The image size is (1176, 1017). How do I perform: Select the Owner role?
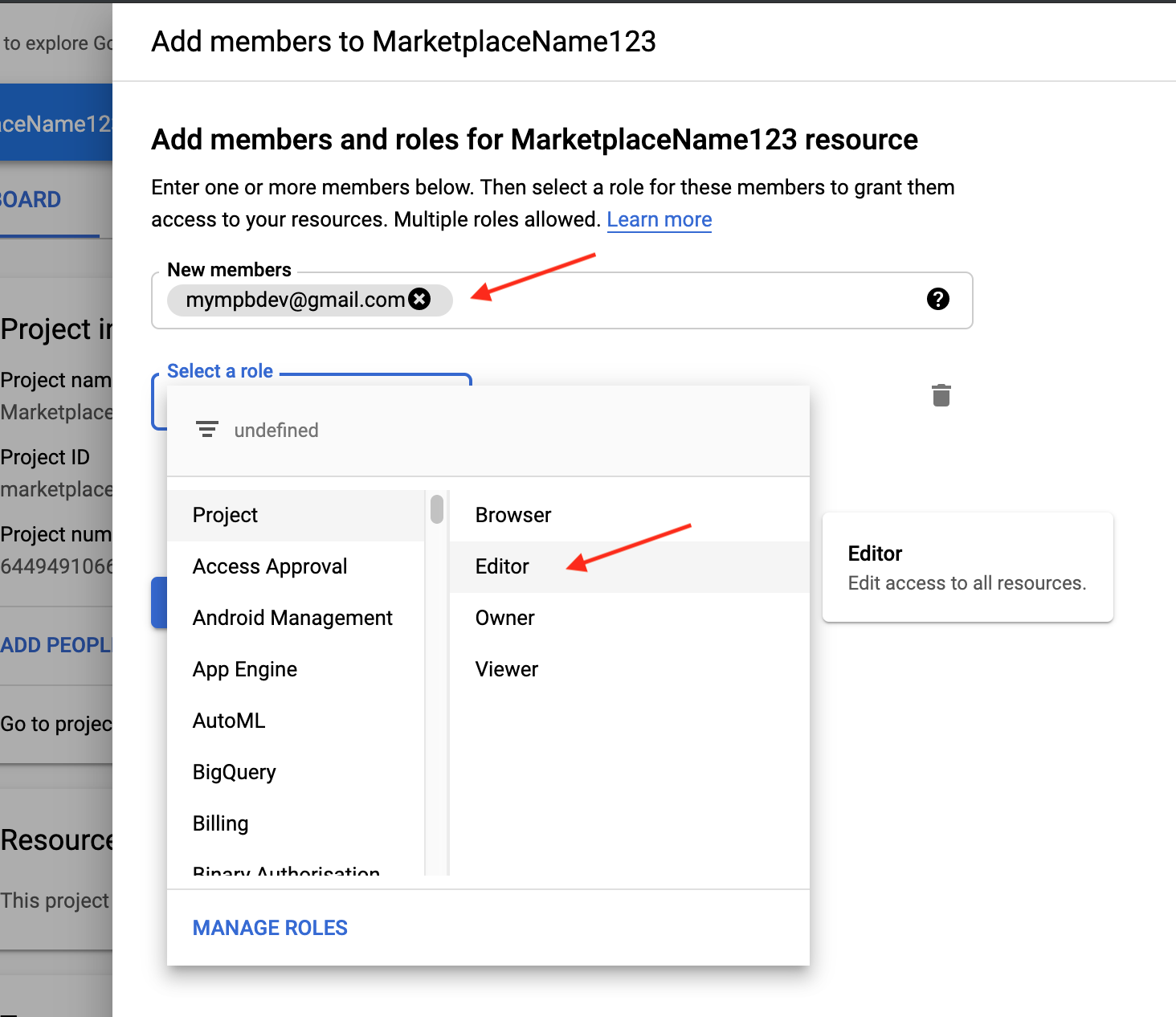504,618
